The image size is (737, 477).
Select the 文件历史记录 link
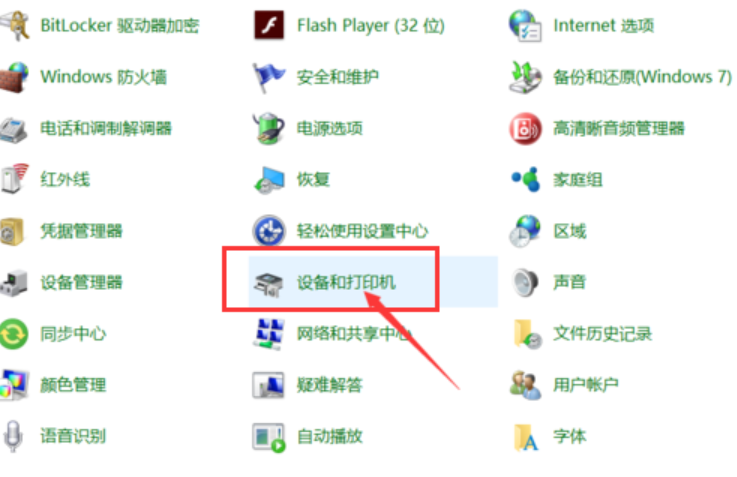click(x=603, y=334)
